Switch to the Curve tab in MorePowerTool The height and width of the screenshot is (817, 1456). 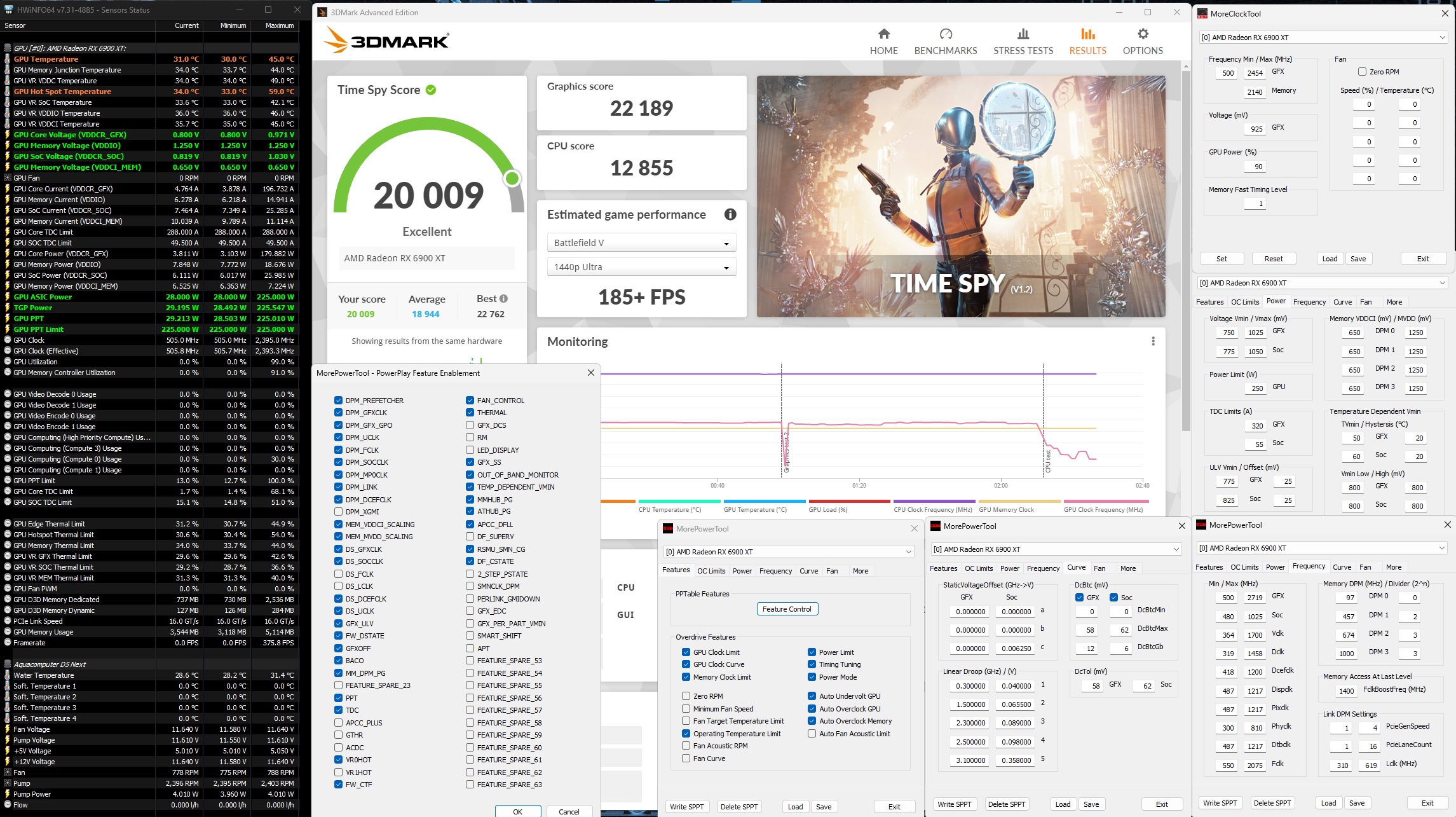coord(808,571)
